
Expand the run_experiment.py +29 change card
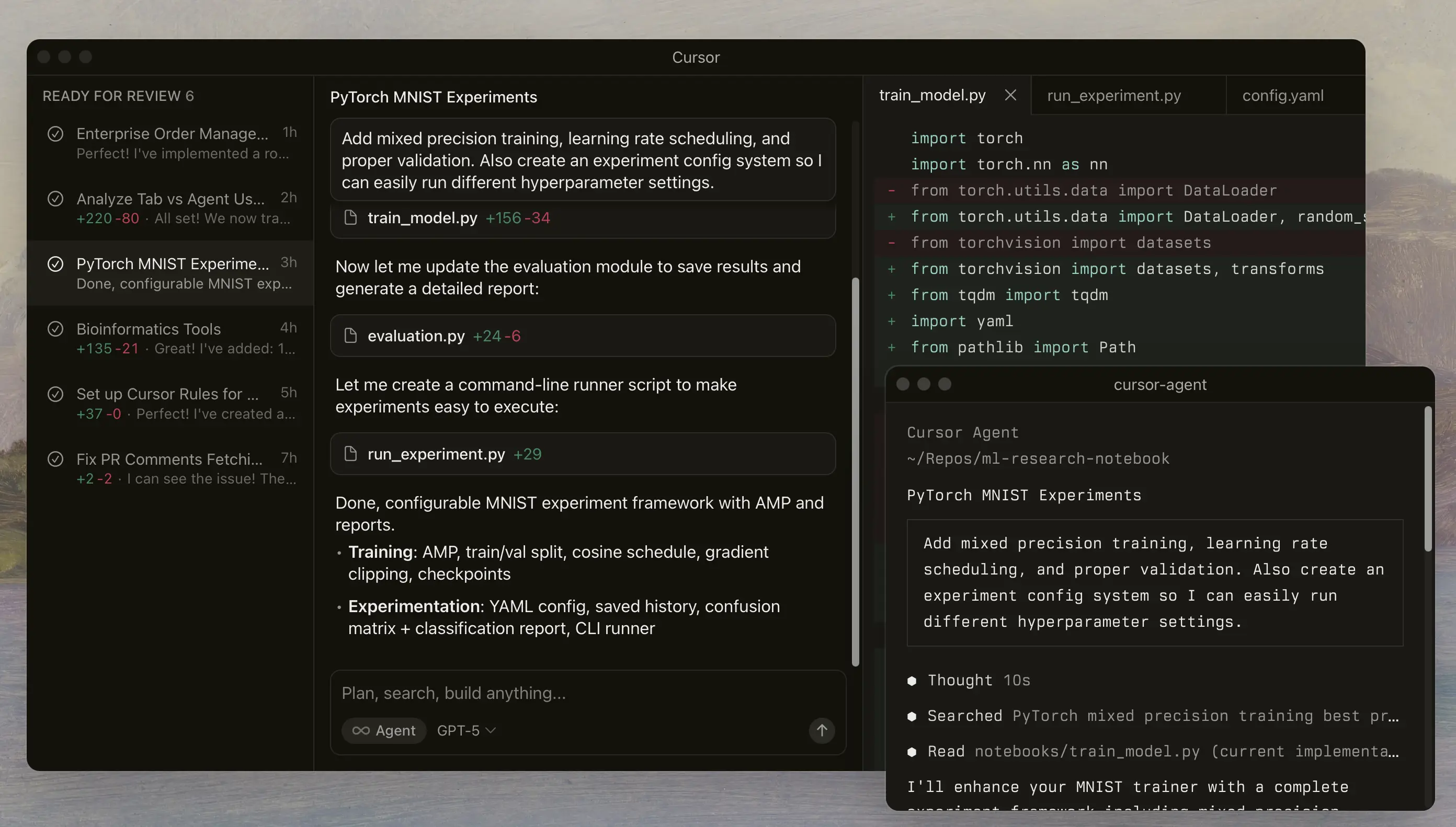tap(582, 454)
